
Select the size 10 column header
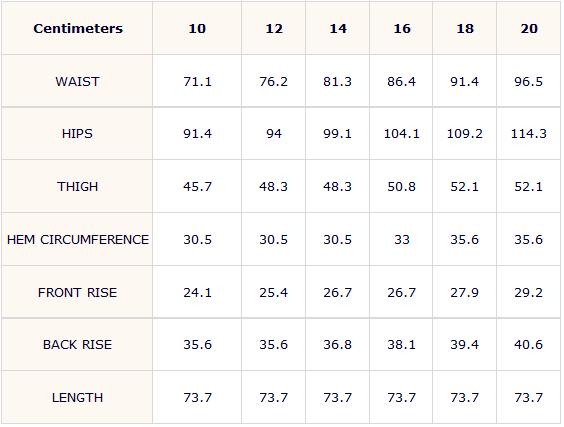click(197, 28)
